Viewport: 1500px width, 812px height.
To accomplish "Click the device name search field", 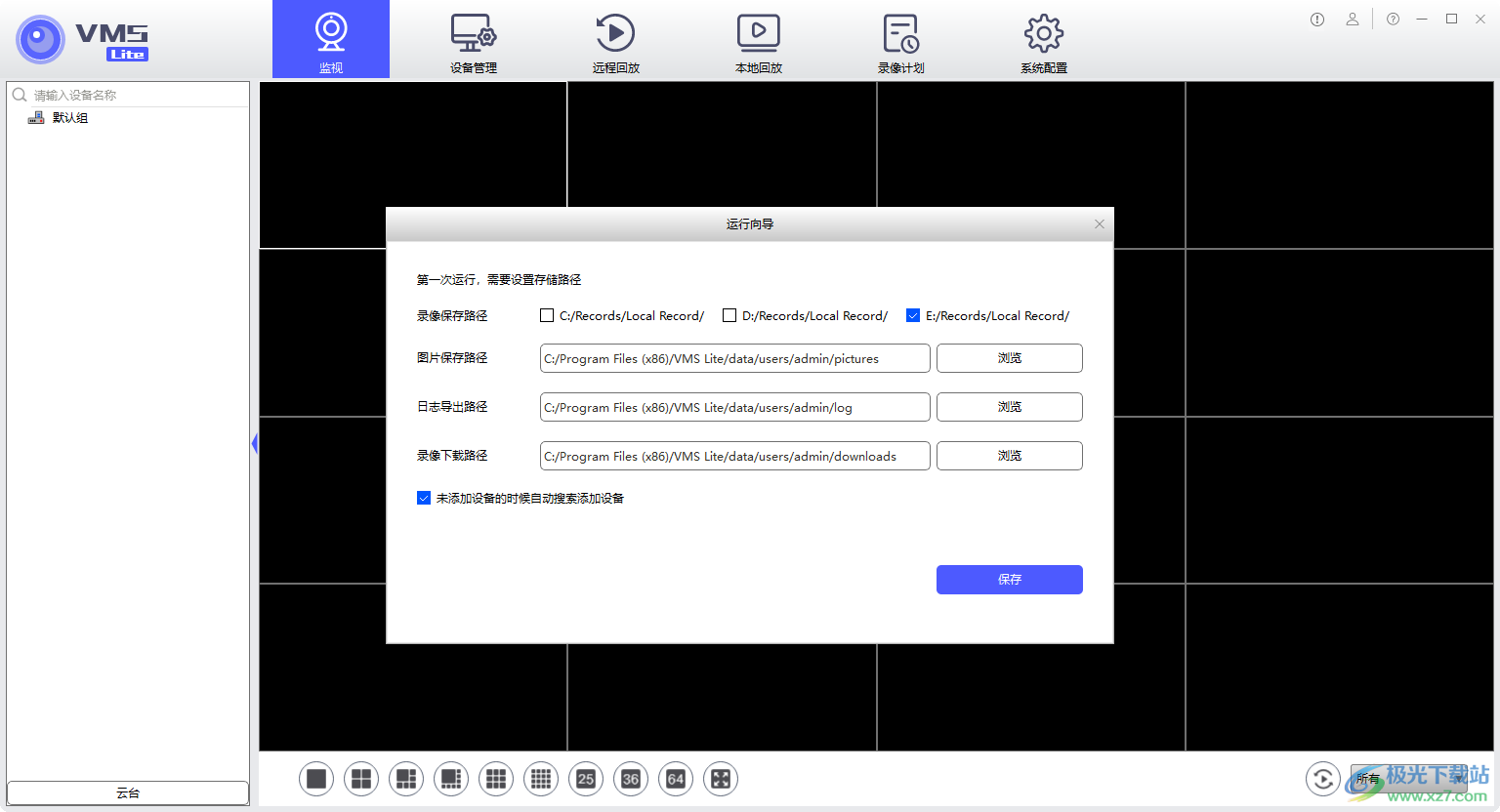I will tap(127, 95).
